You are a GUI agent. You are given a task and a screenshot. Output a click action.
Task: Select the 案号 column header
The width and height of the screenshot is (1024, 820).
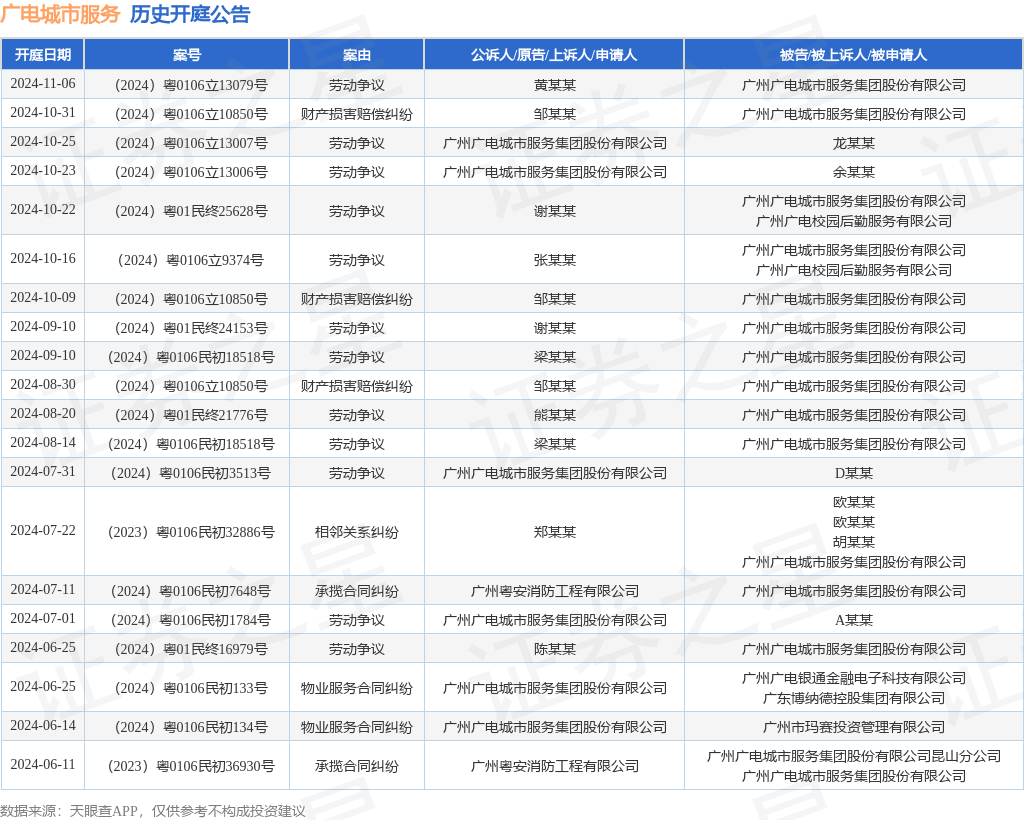click(x=187, y=55)
